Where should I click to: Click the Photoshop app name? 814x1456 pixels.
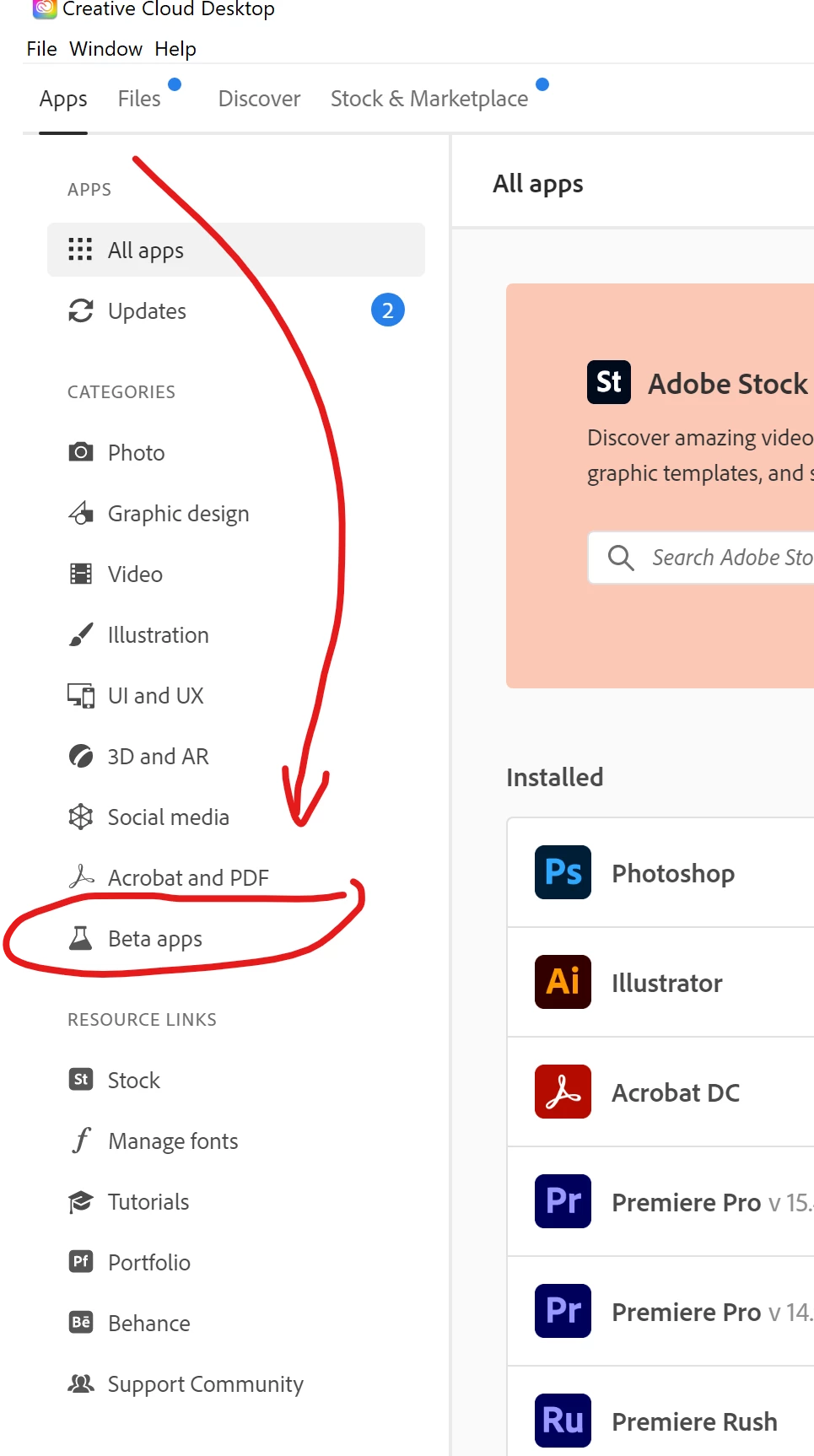tap(673, 873)
